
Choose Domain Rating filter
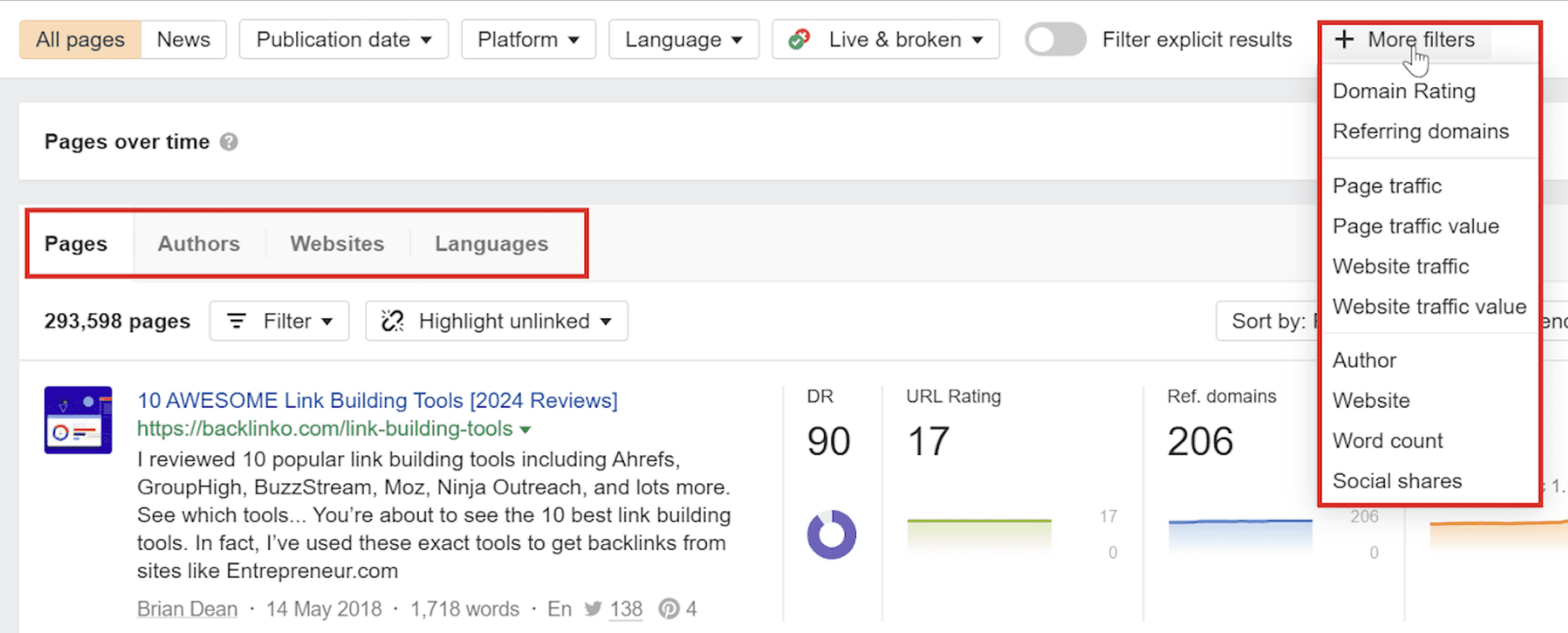point(1404,91)
